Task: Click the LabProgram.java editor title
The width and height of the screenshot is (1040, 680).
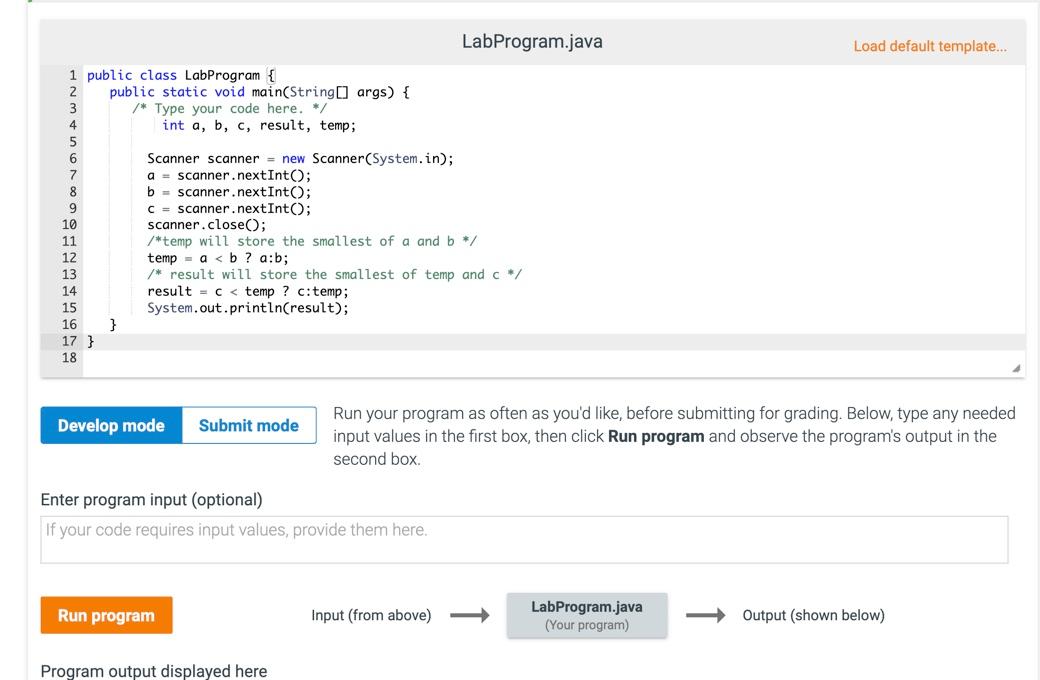Action: [x=532, y=41]
